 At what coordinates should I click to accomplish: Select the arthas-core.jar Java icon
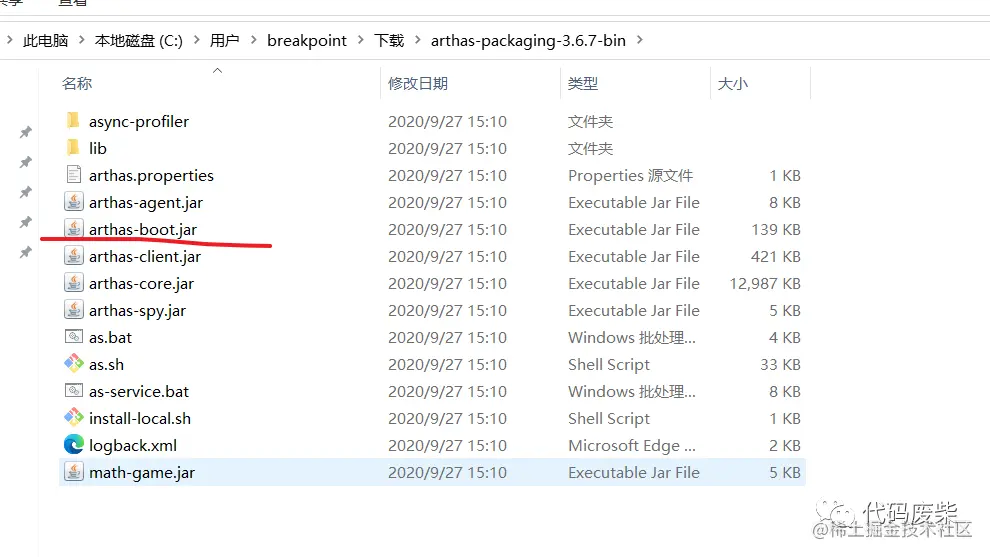point(74,283)
